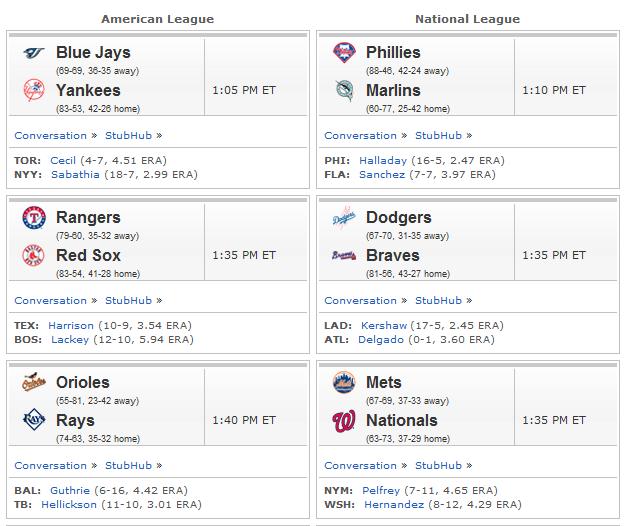The width and height of the screenshot is (625, 526).
Task: Click the Braves team logo
Action: pyautogui.click(x=344, y=255)
